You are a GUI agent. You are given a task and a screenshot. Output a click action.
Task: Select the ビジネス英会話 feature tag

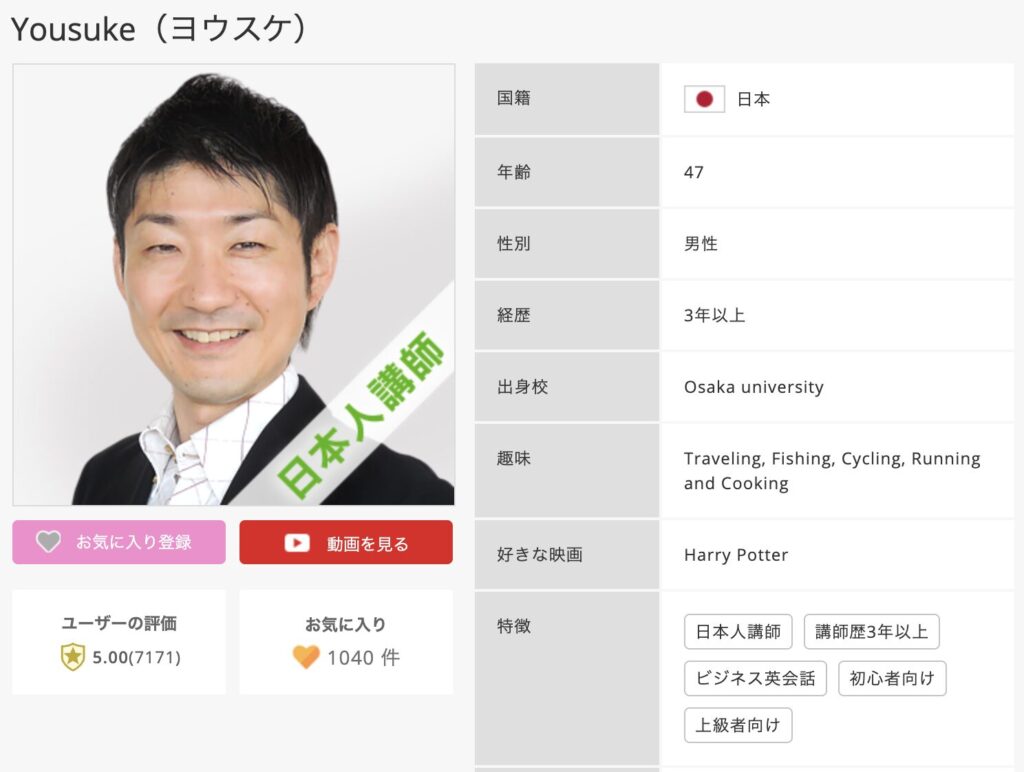pyautogui.click(x=755, y=679)
